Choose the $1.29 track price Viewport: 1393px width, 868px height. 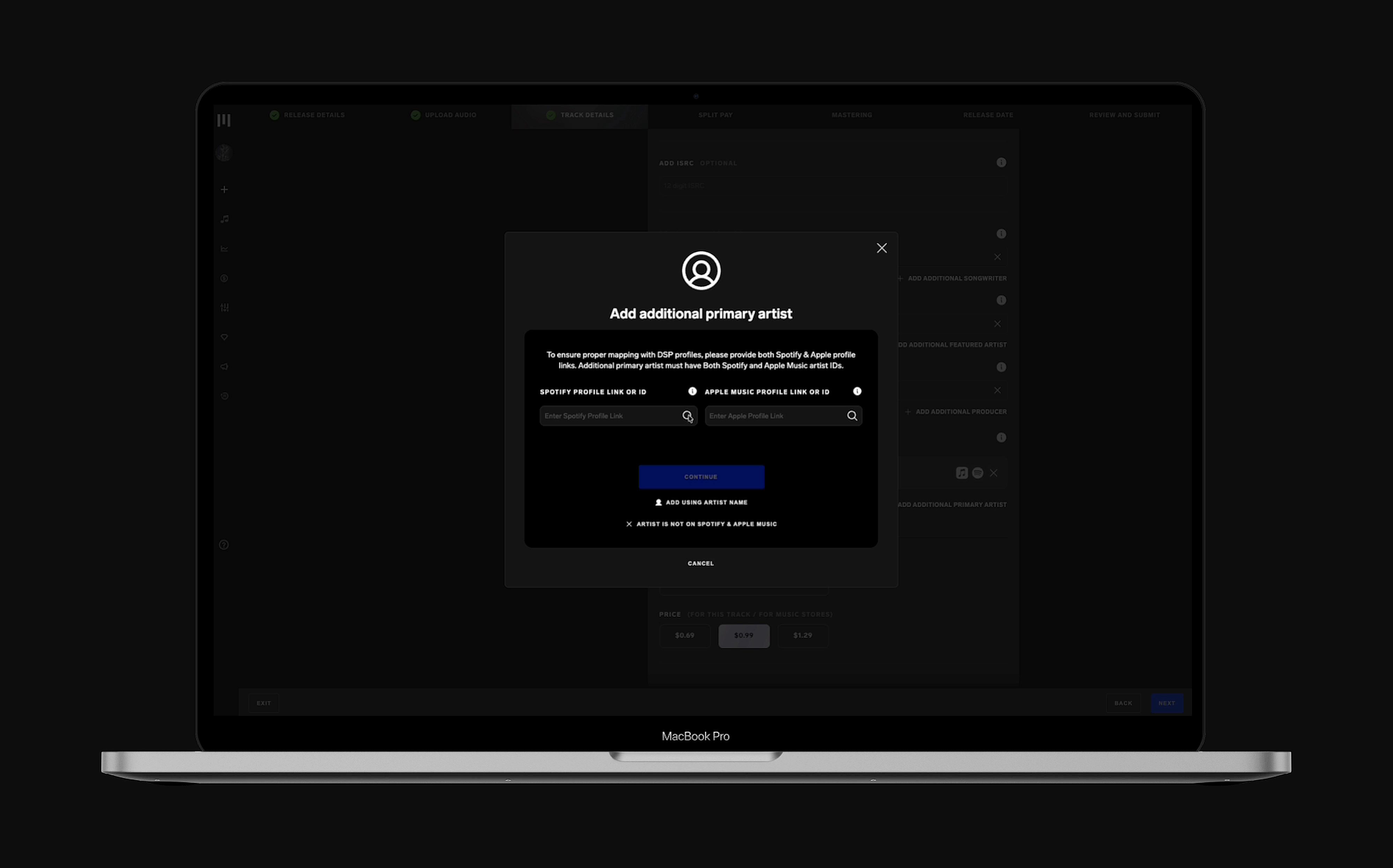coord(803,636)
